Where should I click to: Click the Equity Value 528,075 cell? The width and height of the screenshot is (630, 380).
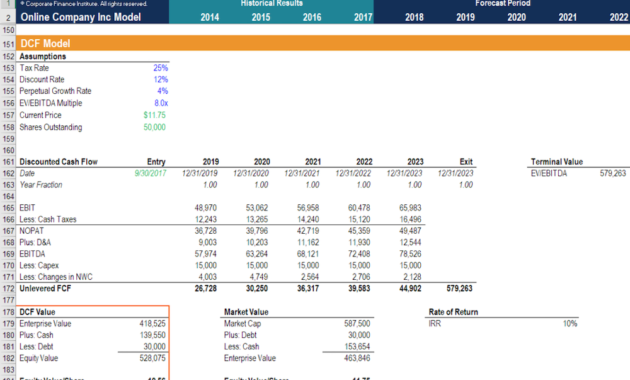click(152, 358)
